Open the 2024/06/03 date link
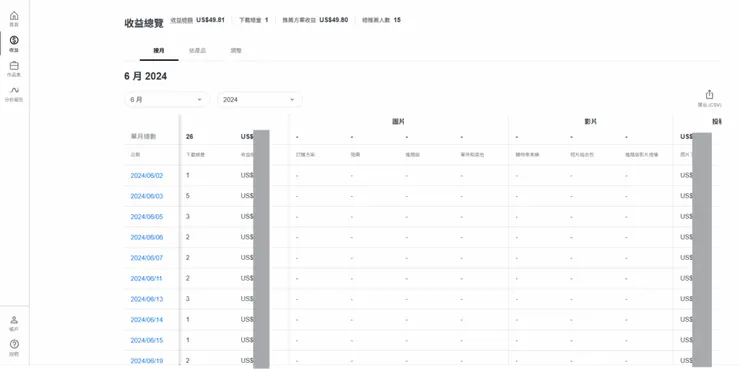The height and width of the screenshot is (369, 740). [147, 196]
